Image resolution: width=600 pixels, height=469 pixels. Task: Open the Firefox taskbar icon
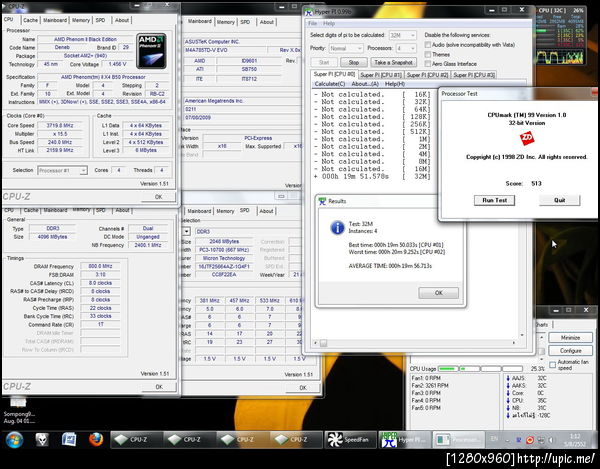(x=96, y=439)
